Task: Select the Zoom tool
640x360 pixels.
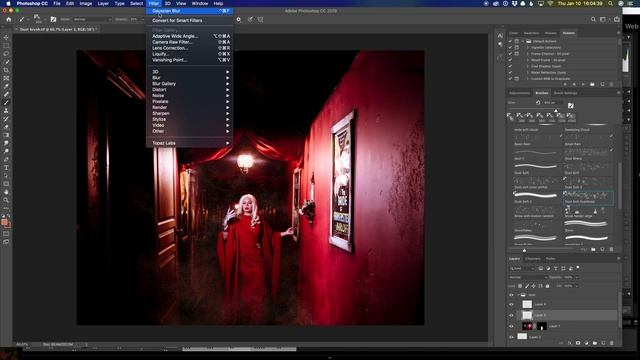Action: coord(6,200)
